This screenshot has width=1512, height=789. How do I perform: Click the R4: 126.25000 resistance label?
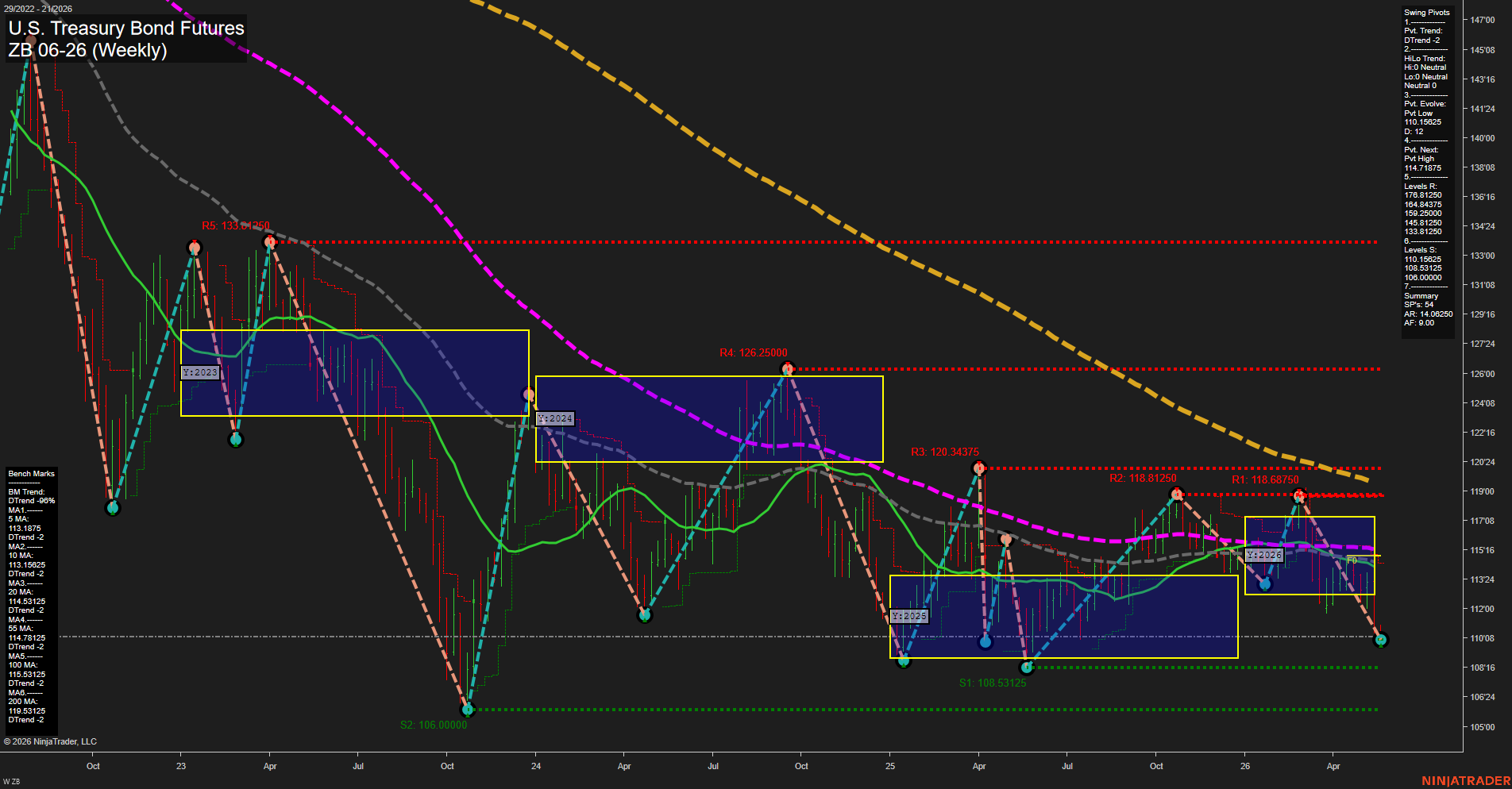tap(754, 353)
